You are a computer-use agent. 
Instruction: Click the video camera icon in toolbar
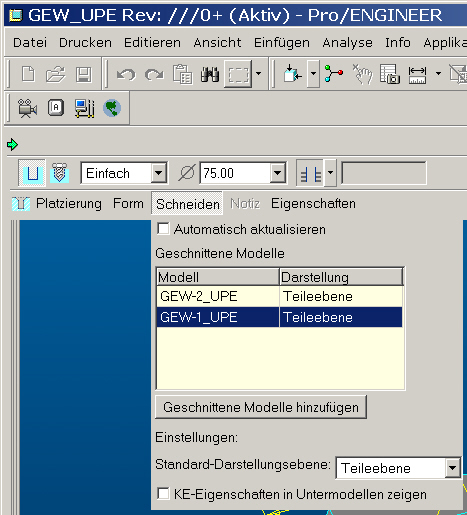coord(27,108)
